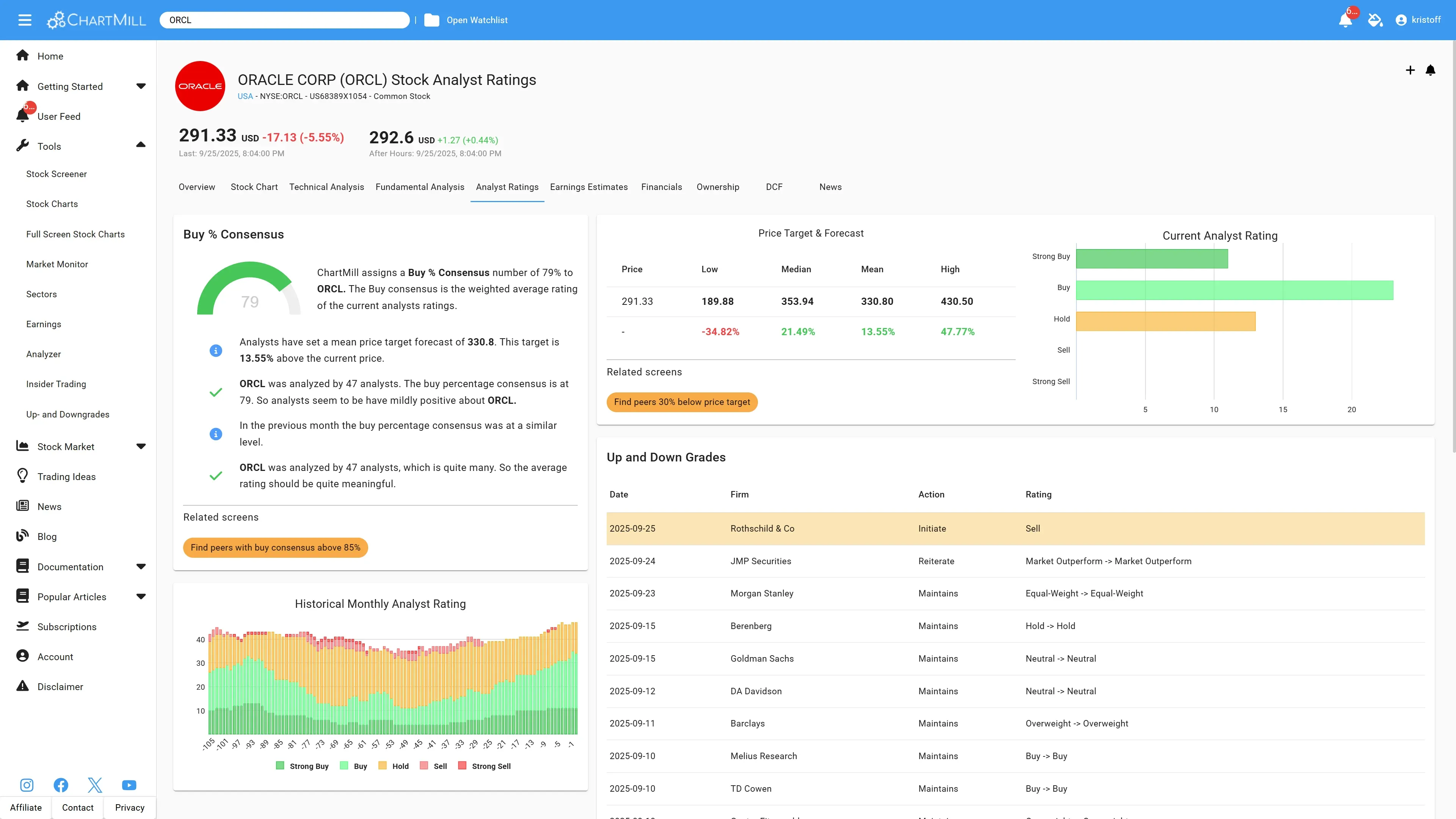
Task: Expand Getting Started menu arrow
Action: tap(141, 86)
